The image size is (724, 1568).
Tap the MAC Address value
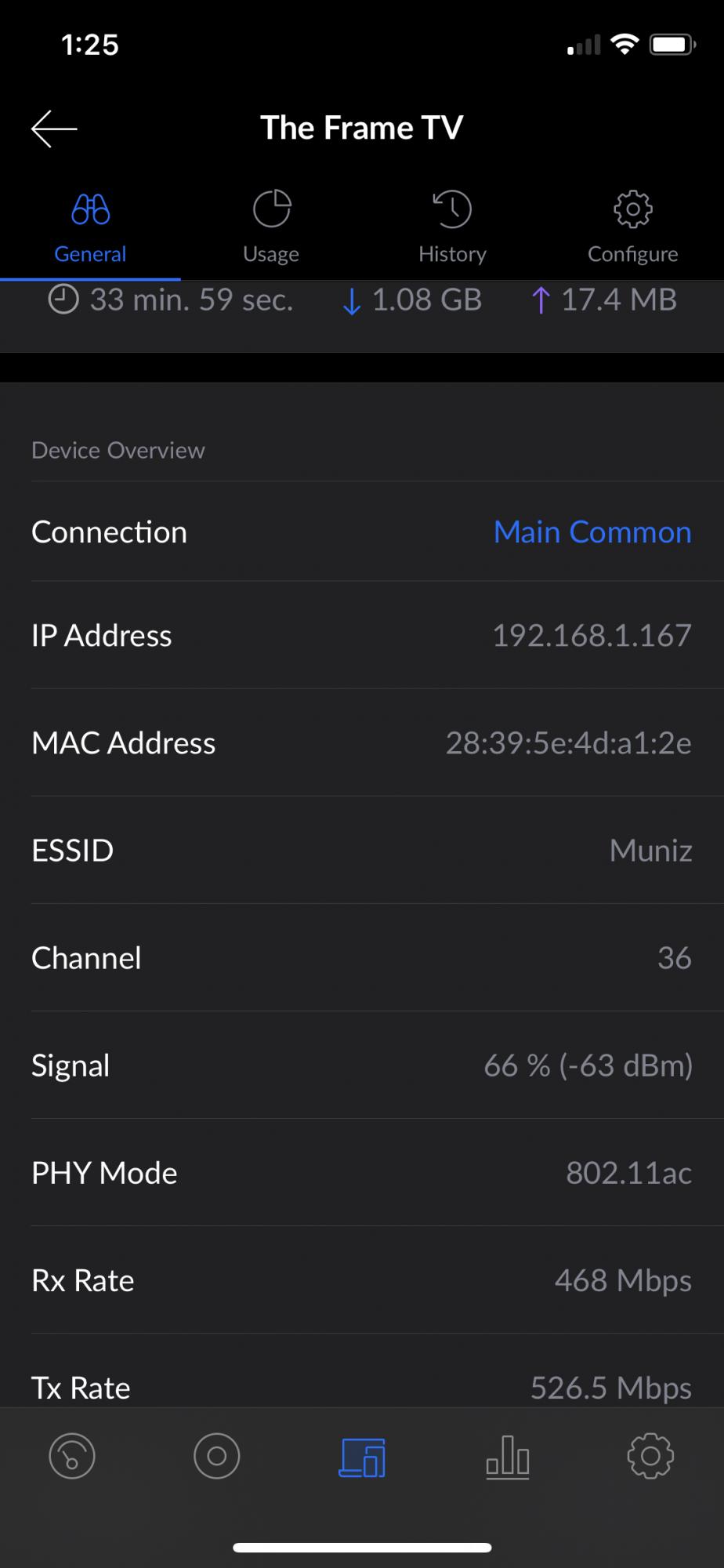pos(568,743)
